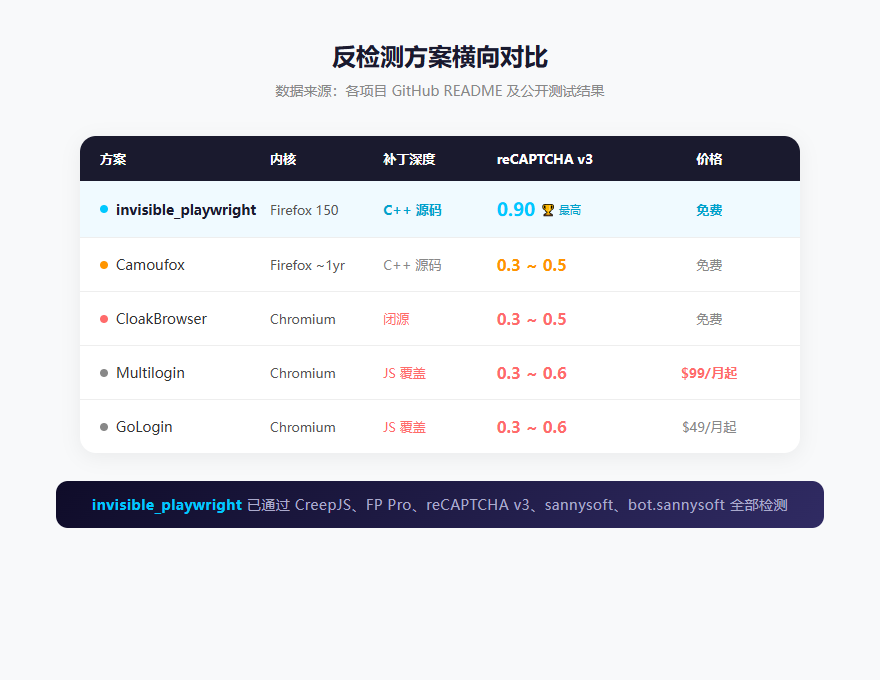Click the trophy icon beside 0.90
The width and height of the screenshot is (880, 680).
[548, 210]
